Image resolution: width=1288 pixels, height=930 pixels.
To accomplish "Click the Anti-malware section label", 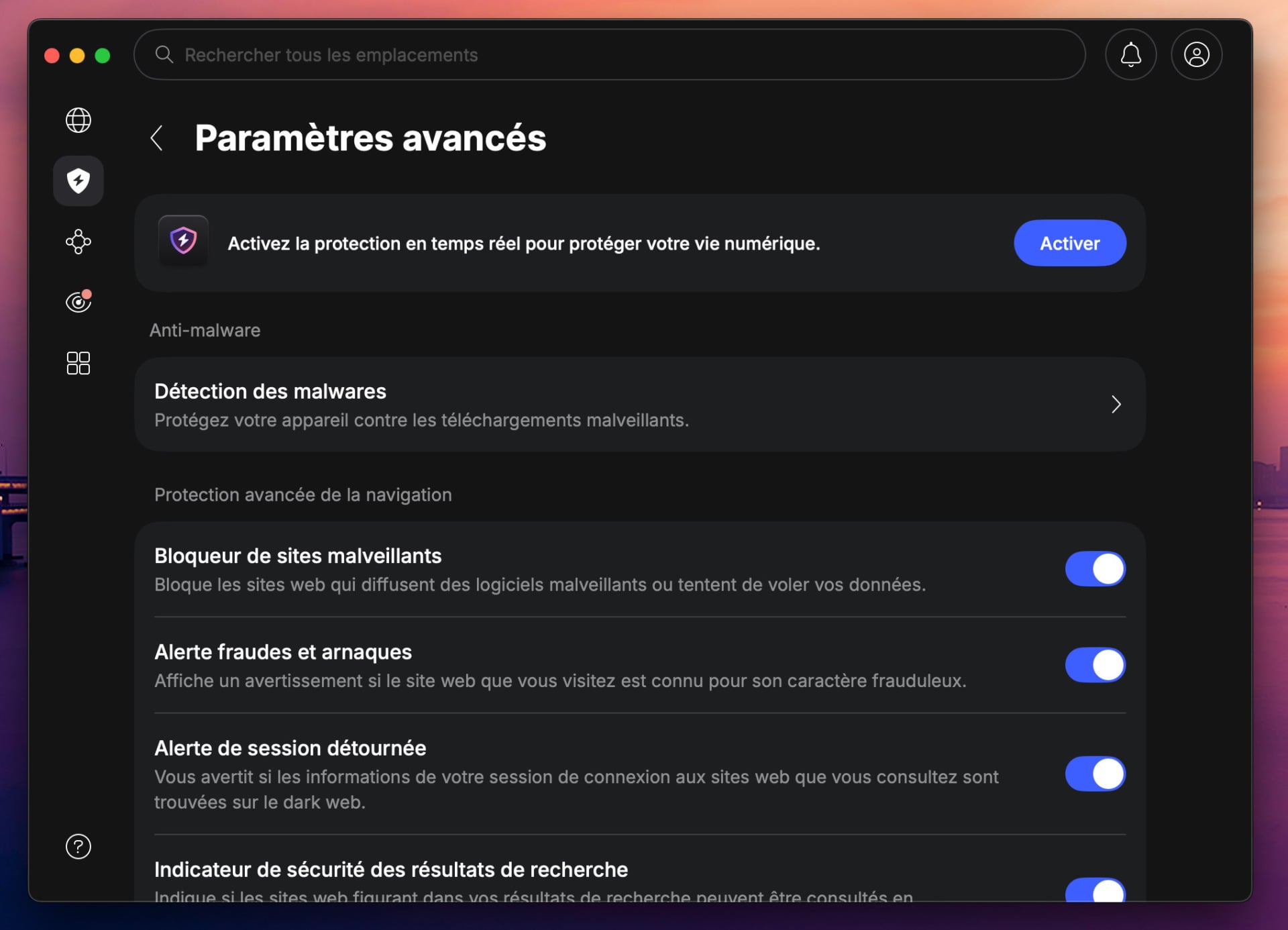I will pyautogui.click(x=205, y=330).
